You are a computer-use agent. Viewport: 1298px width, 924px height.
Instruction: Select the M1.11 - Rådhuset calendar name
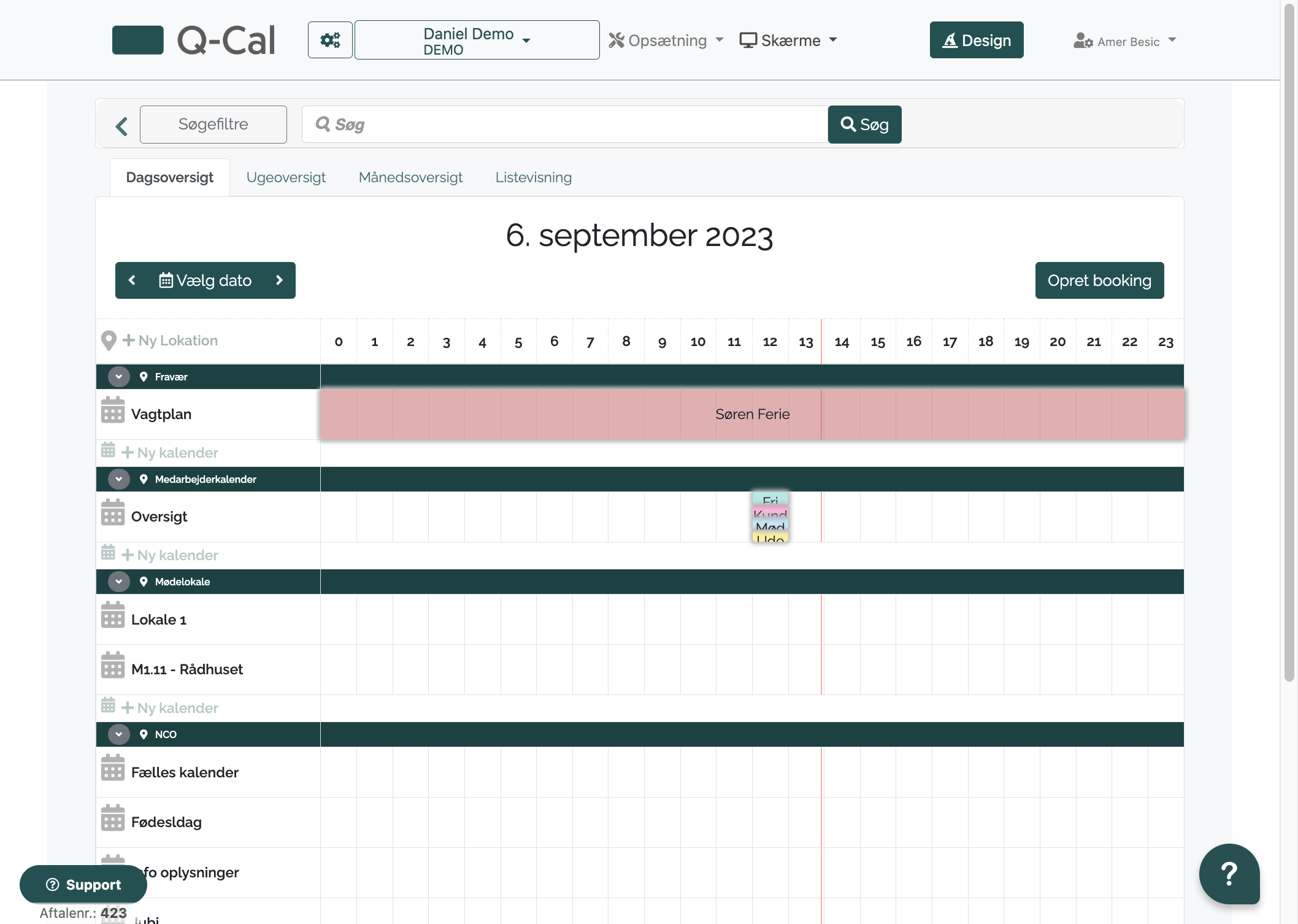tap(187, 669)
